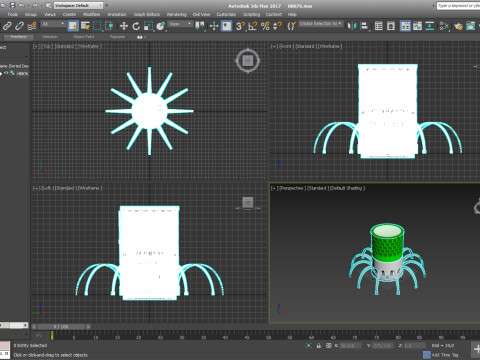Click the Align tool icon

tap(364, 26)
